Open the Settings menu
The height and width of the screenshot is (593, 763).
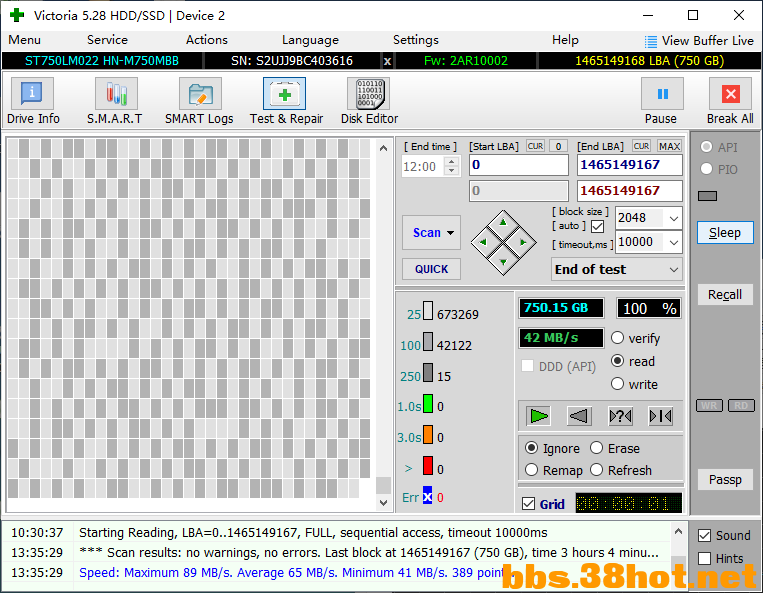tap(416, 40)
